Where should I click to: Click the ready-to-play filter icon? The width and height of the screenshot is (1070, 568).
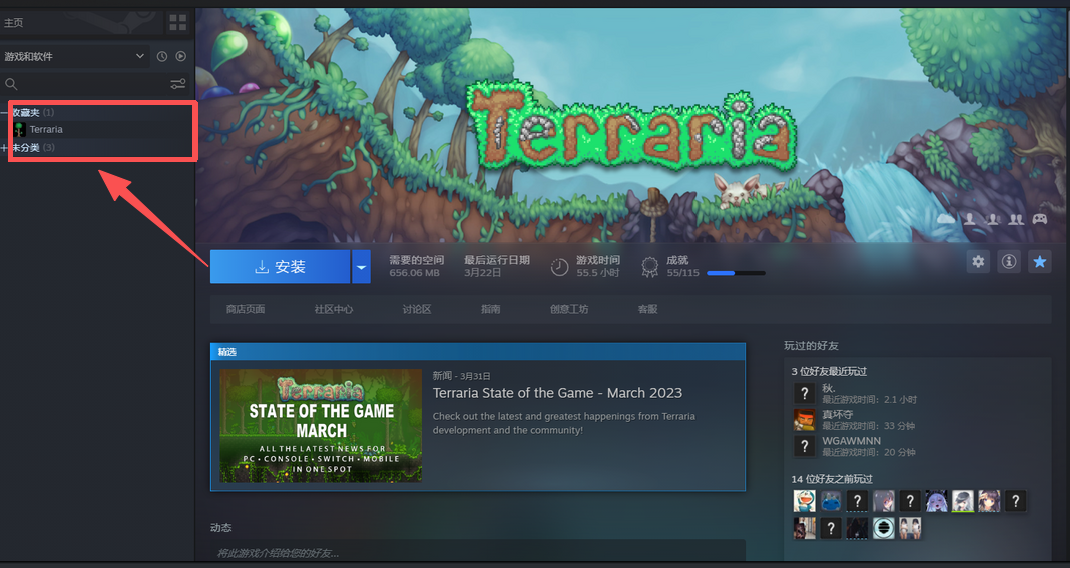(181, 57)
